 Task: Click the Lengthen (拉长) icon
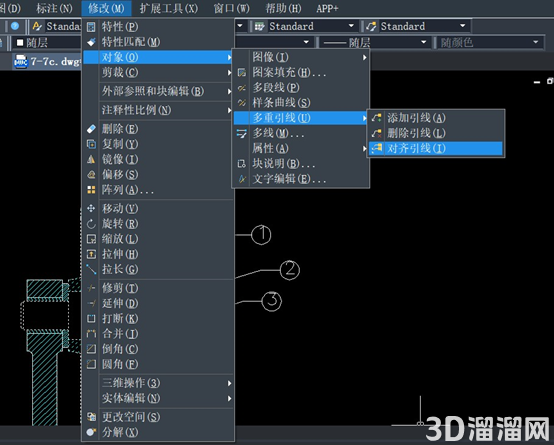point(91,269)
